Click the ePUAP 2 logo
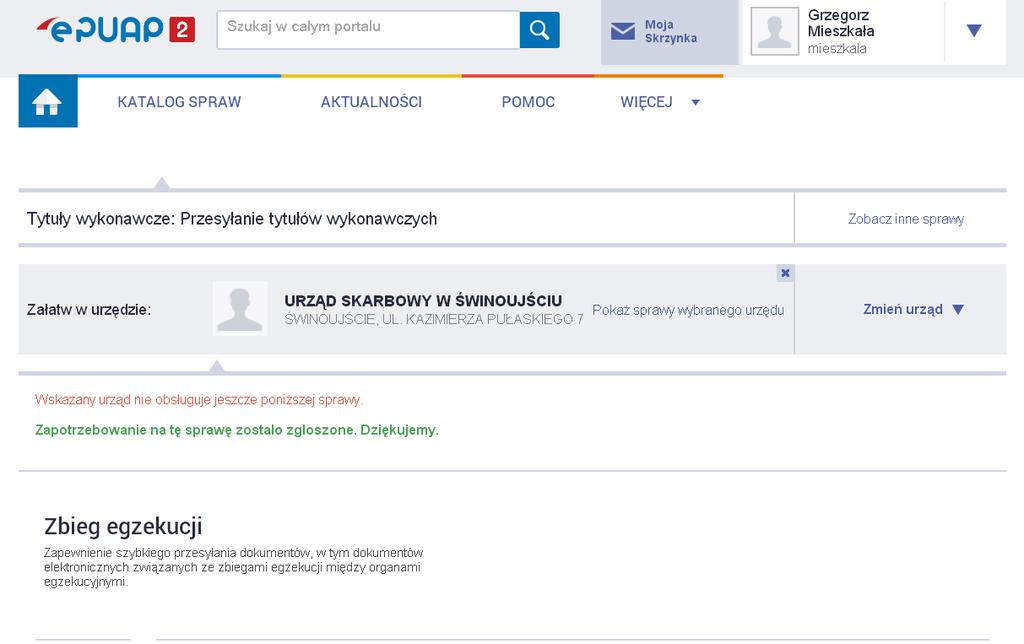 click(x=116, y=29)
